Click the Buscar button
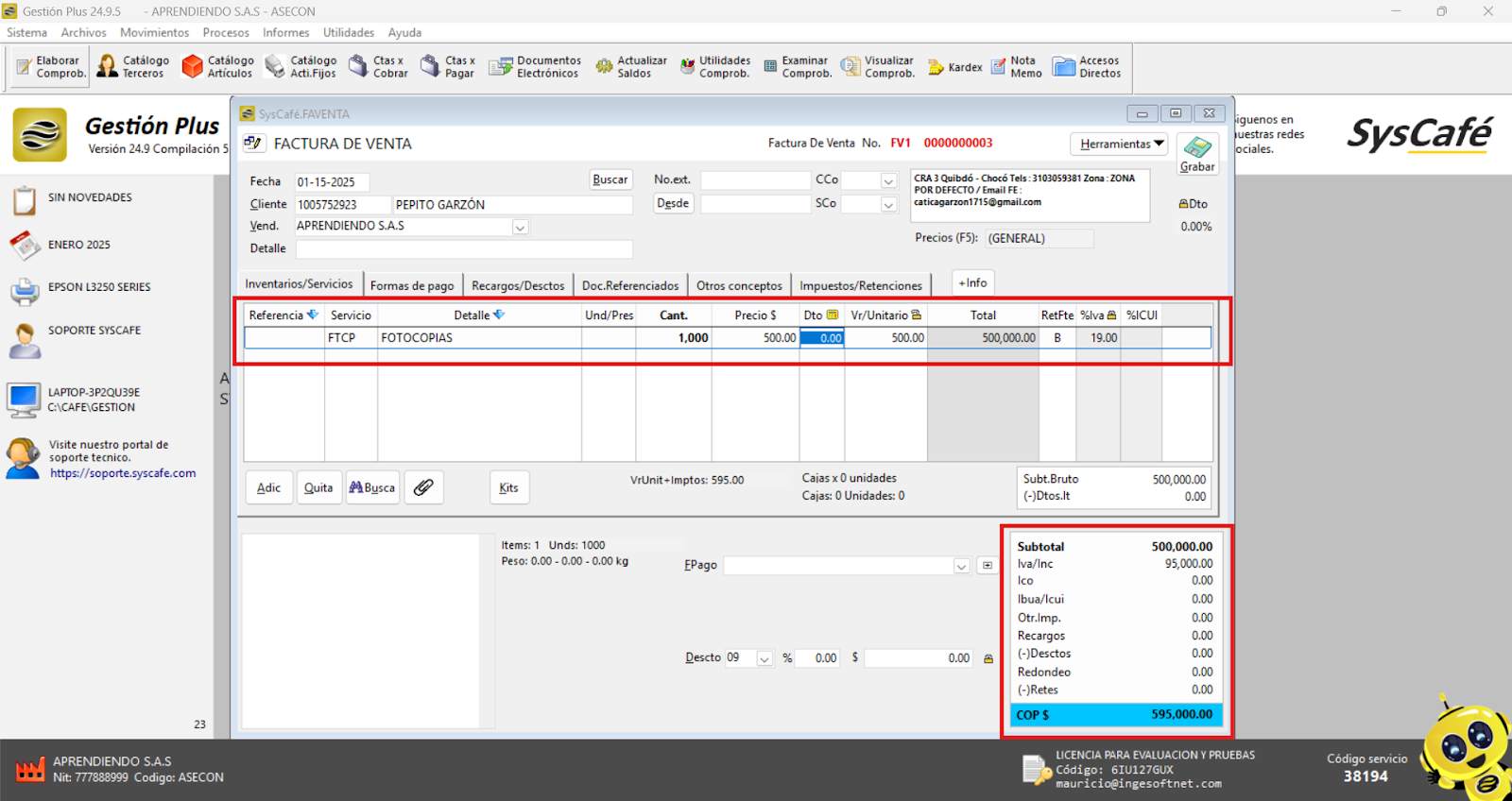Image resolution: width=1512 pixels, height=801 pixels. [610, 179]
